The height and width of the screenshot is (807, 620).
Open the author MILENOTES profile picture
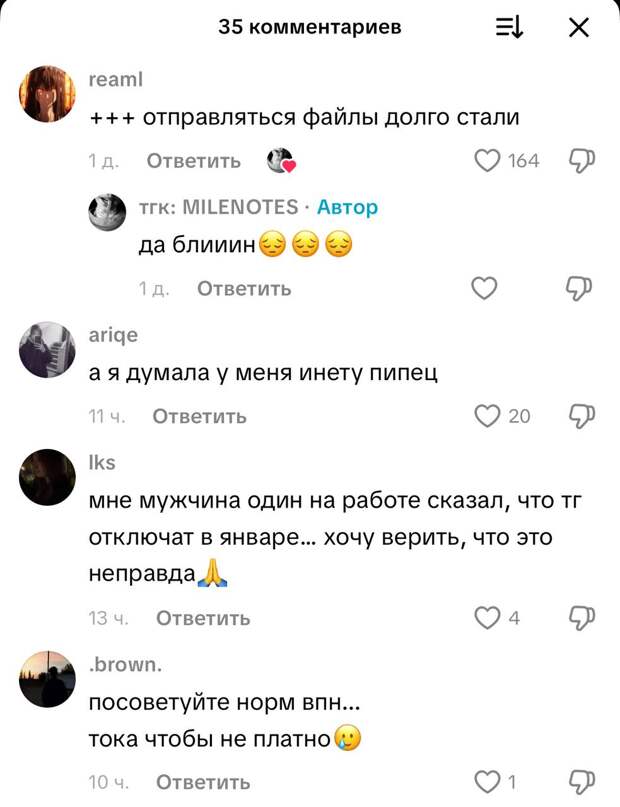107,212
